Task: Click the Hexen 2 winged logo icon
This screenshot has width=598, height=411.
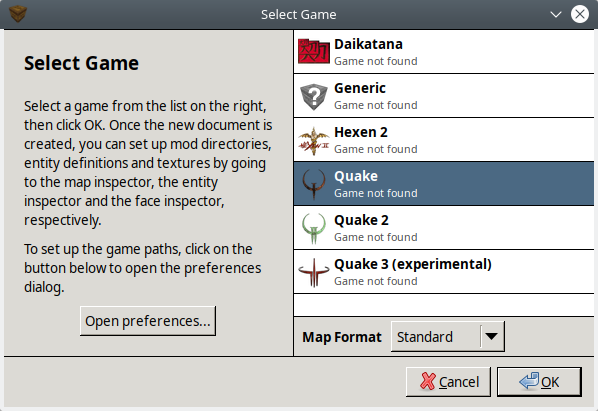Action: pos(313,141)
